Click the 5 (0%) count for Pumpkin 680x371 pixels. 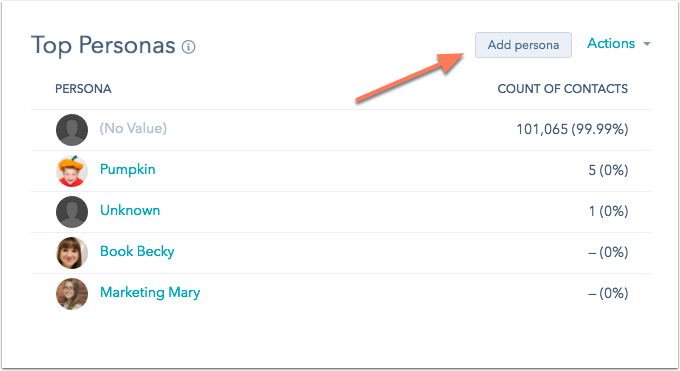coord(608,170)
